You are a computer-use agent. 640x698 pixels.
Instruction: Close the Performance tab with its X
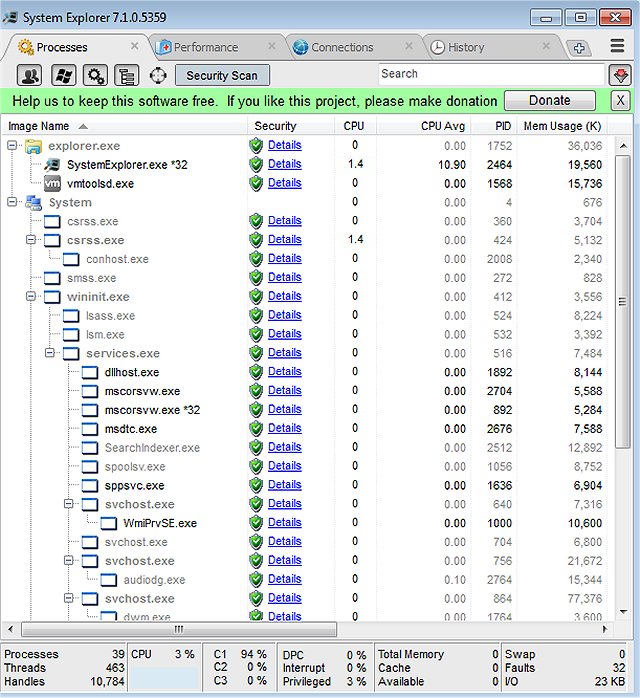click(271, 46)
